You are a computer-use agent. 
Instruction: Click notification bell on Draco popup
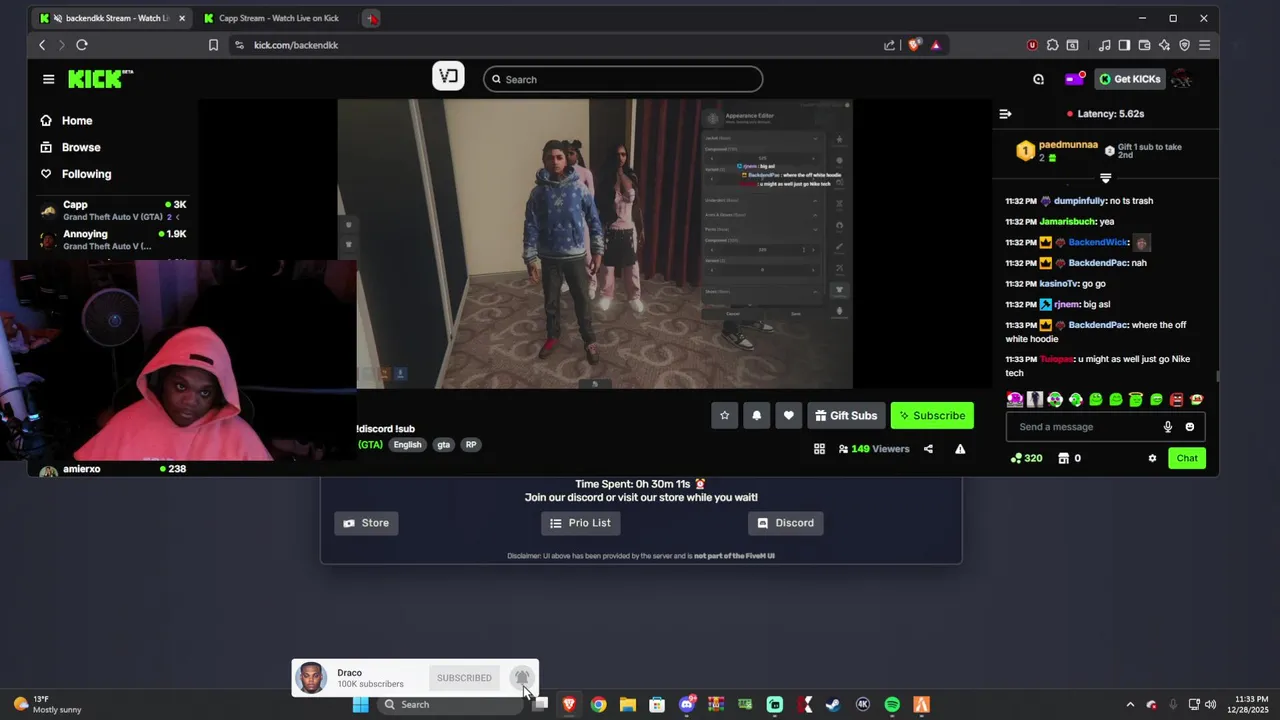[521, 678]
